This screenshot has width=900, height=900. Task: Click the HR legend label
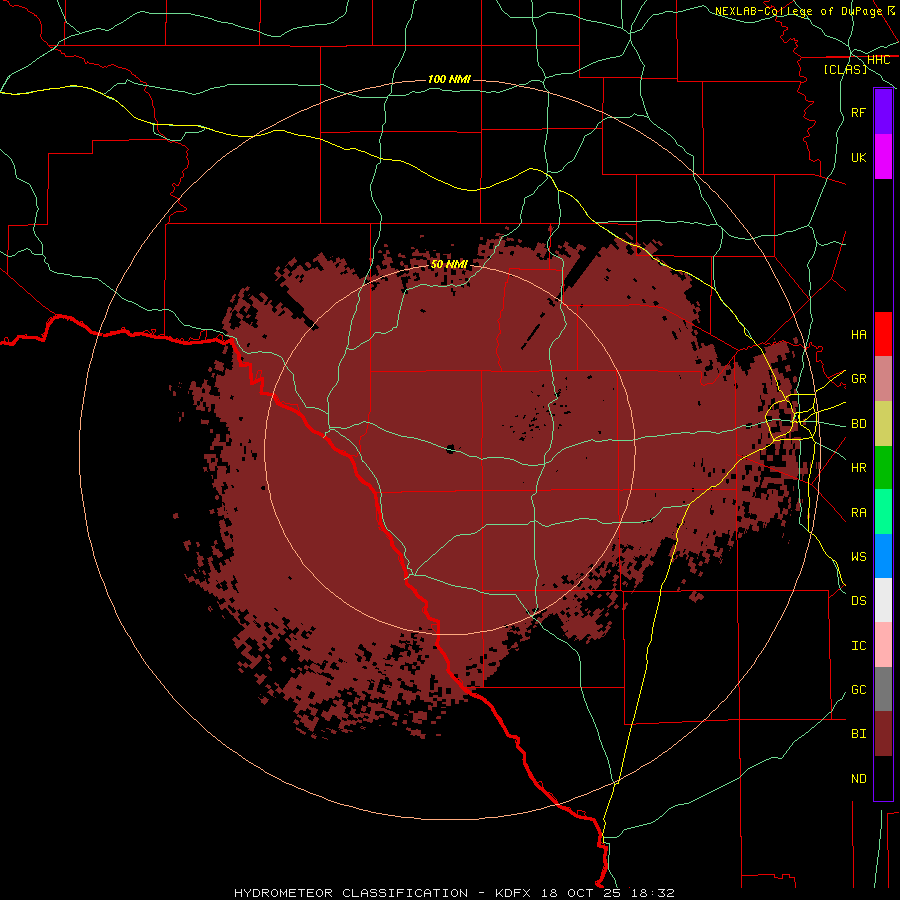coord(859,468)
